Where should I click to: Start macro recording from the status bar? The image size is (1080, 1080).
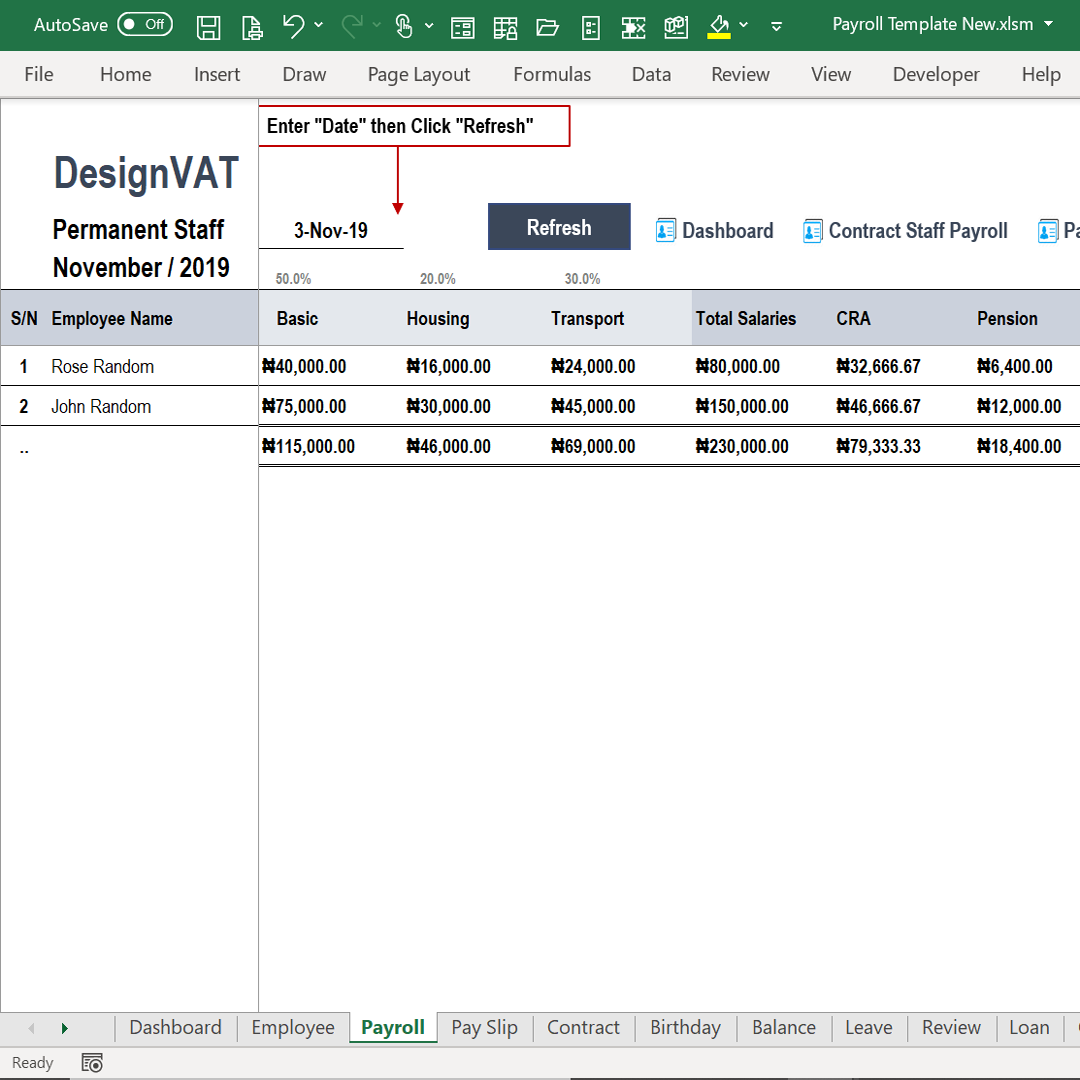click(92, 1062)
